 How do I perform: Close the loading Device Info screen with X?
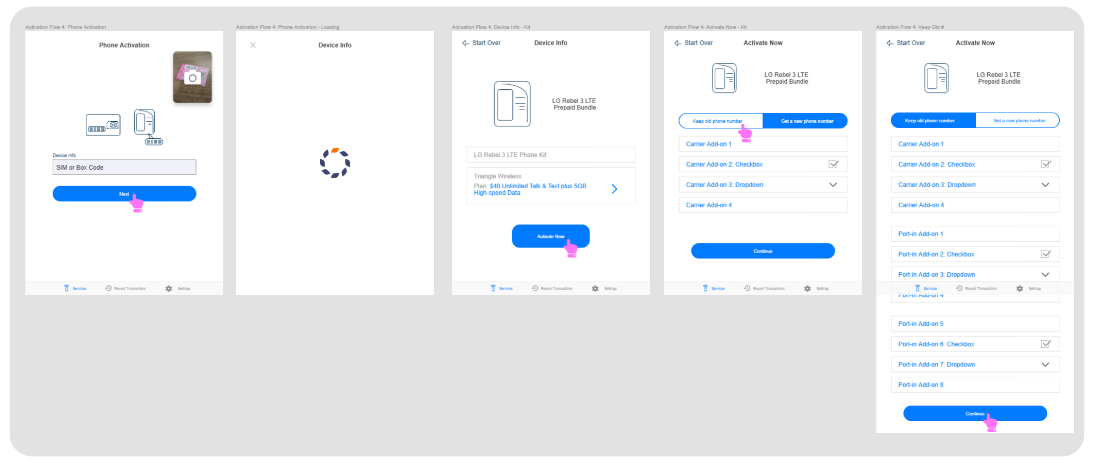point(253,44)
